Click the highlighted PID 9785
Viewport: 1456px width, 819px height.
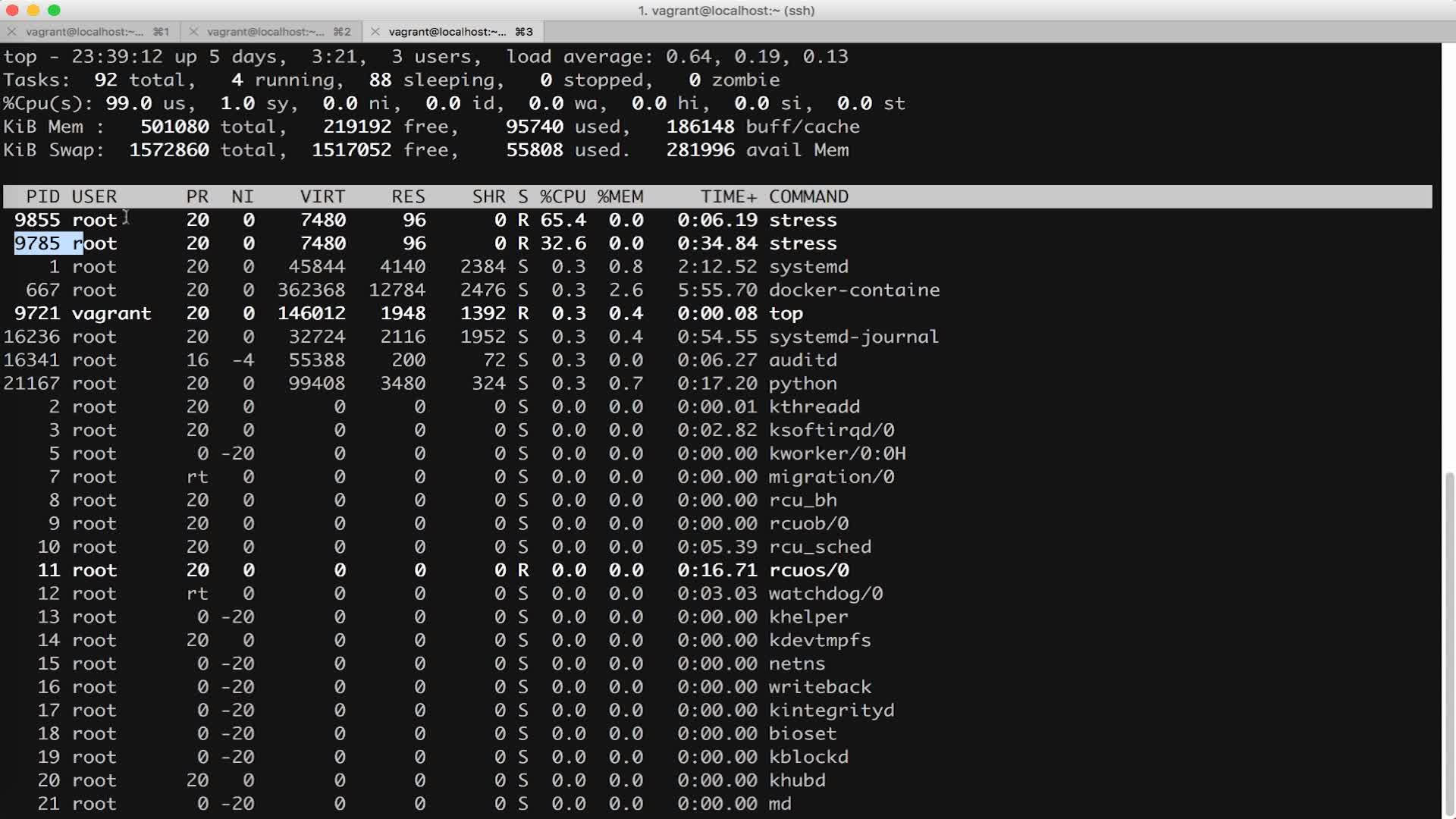tap(37, 243)
